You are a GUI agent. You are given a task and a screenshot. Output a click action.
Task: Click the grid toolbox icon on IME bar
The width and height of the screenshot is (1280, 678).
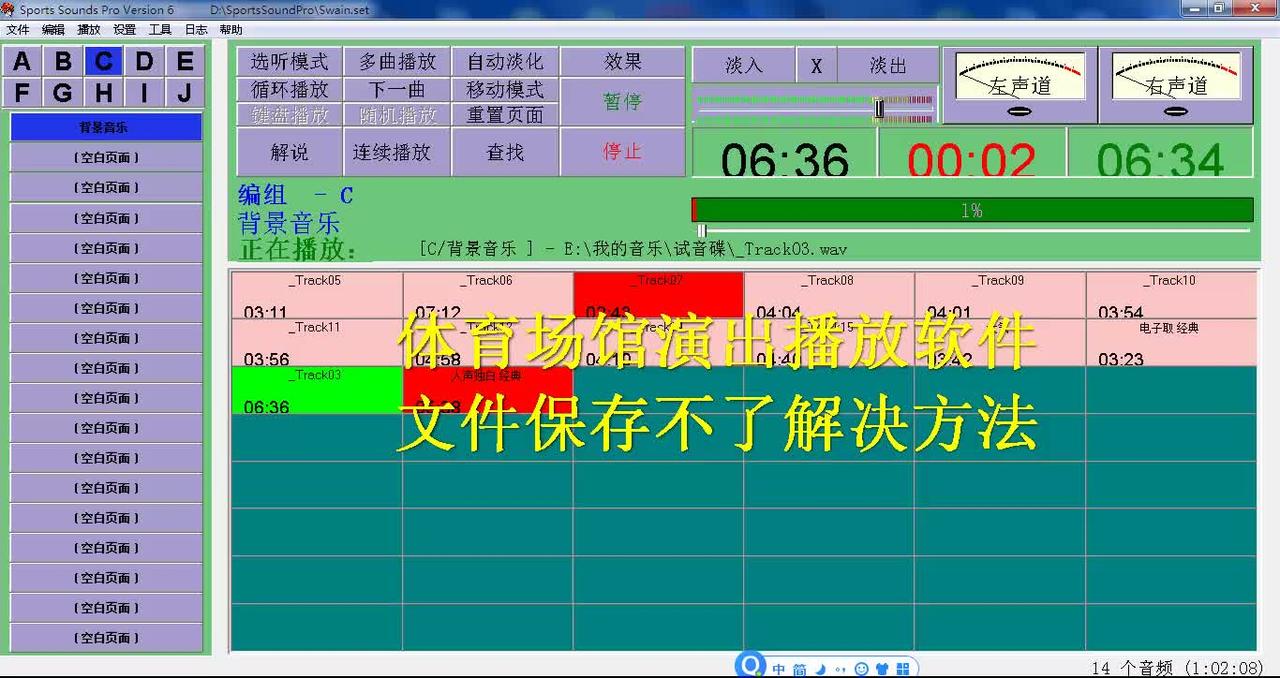click(903, 666)
